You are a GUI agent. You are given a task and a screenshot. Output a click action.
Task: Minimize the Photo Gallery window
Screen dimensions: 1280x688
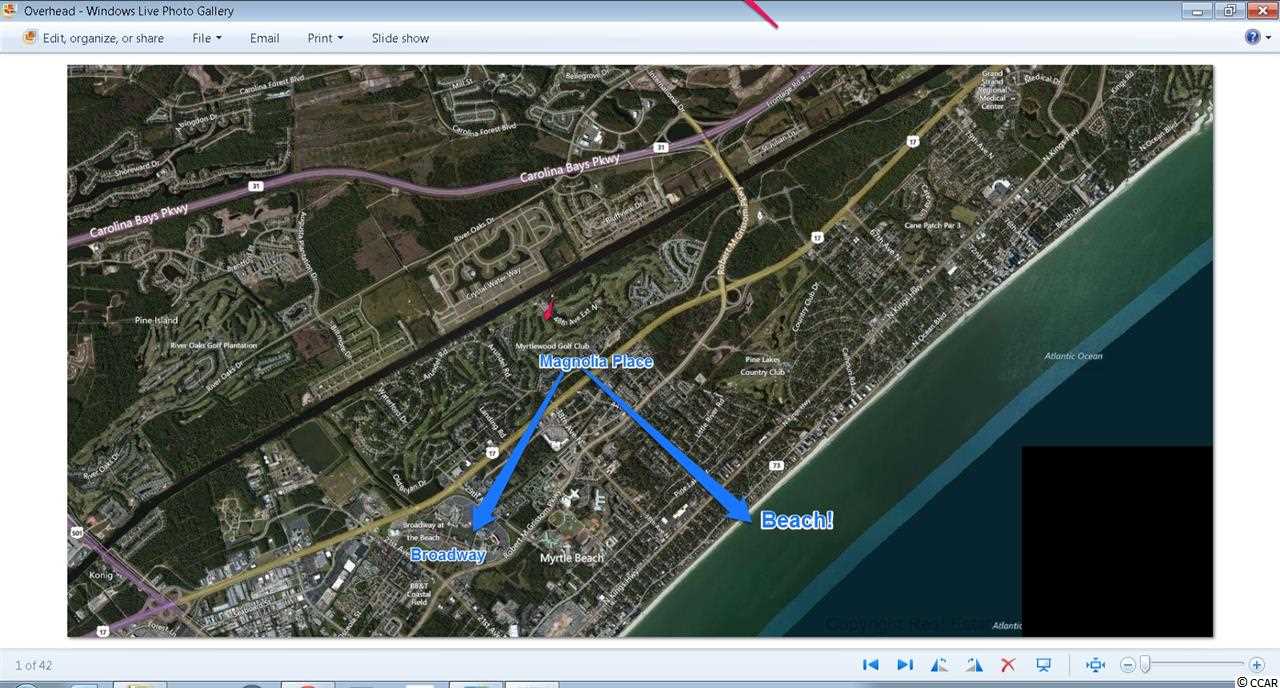point(1199,11)
